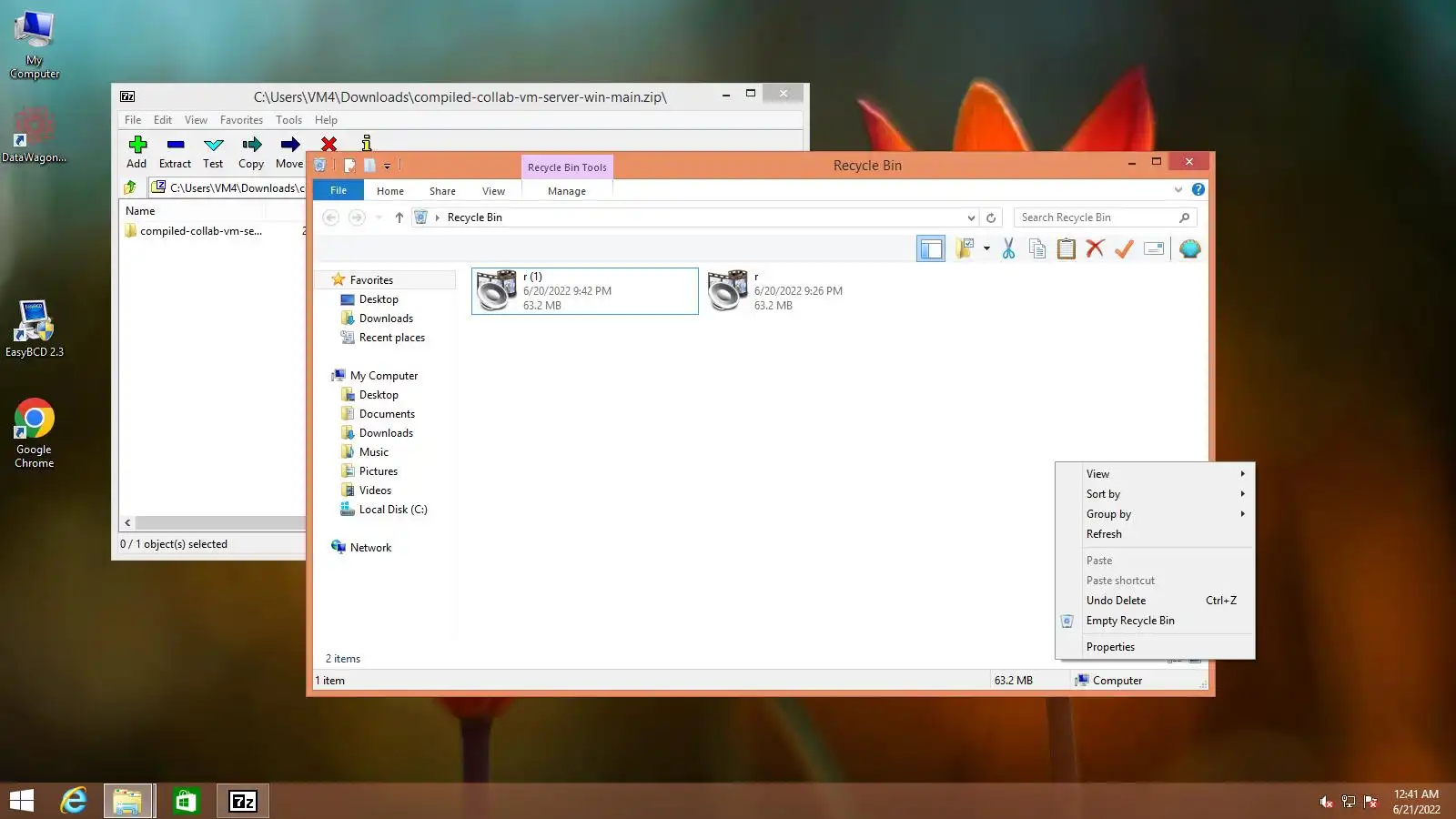
Task: Select the deleted file r (1)
Action: pyautogui.click(x=585, y=291)
